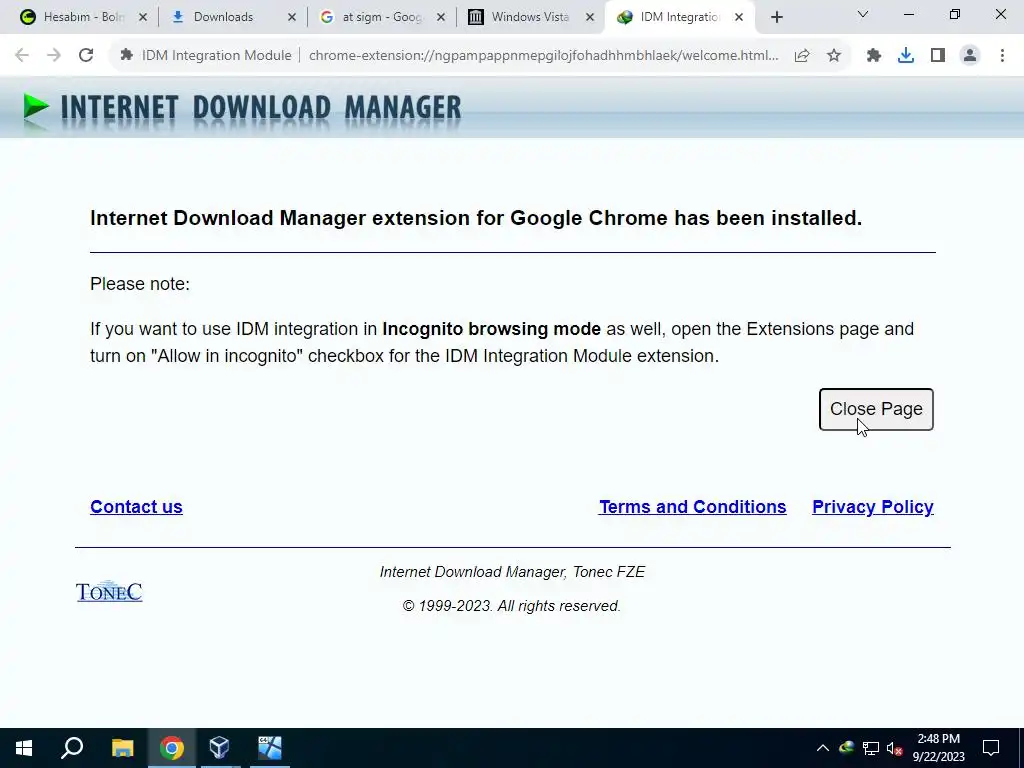Open the VirtualBox cube taskbar icon
Viewport: 1024px width, 768px height.
[x=220, y=748]
